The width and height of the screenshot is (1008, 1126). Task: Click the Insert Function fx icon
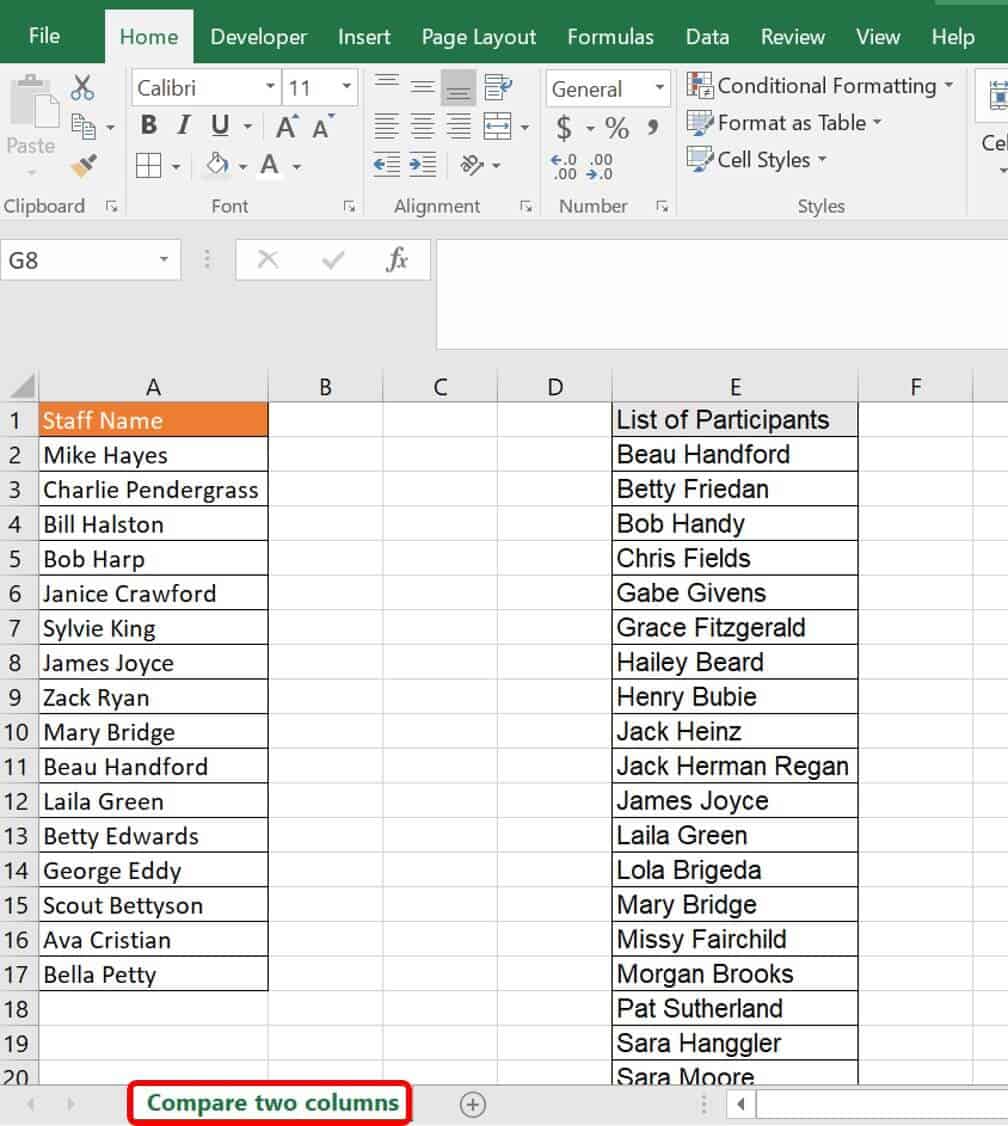(397, 260)
